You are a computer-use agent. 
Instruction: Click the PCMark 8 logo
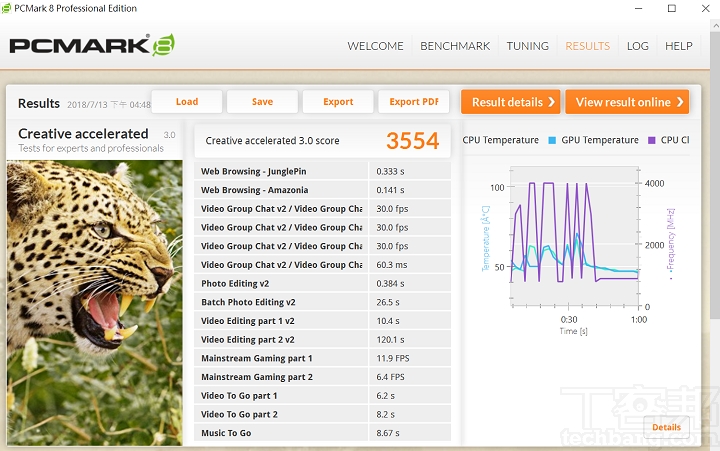92,45
